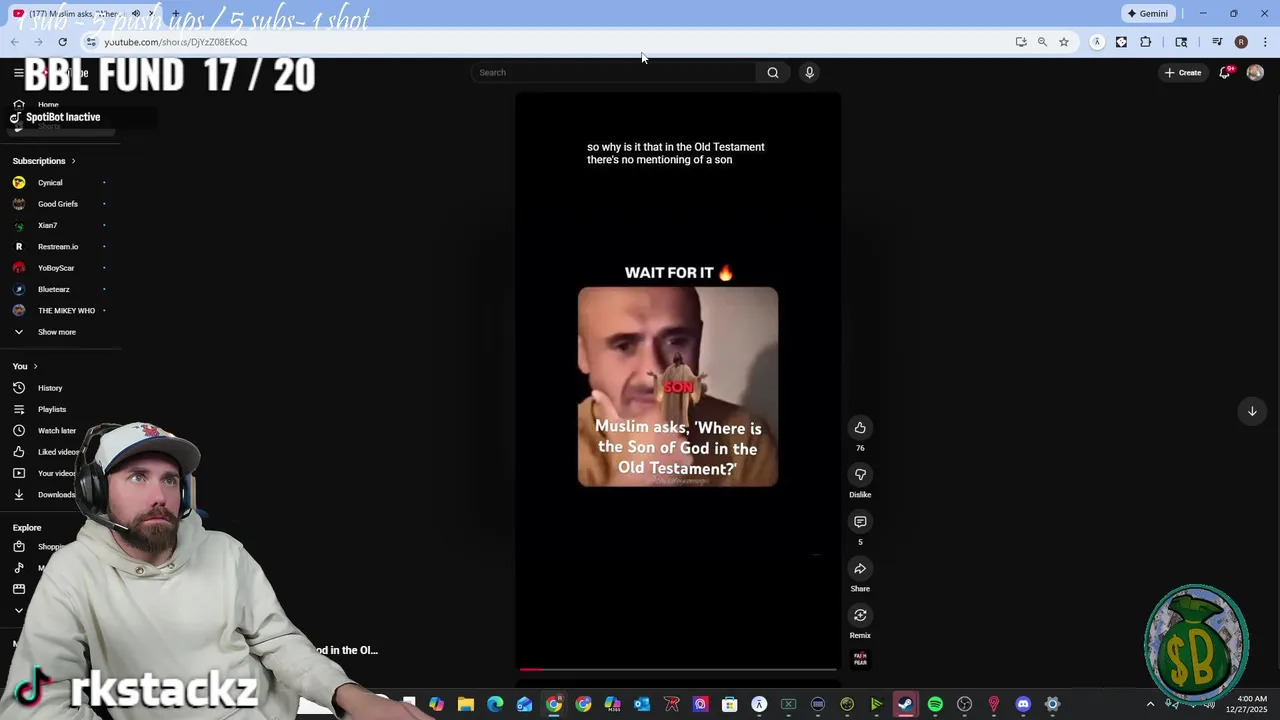Focus the YouTube Search input field
The height and width of the screenshot is (720, 1280).
coord(614,72)
